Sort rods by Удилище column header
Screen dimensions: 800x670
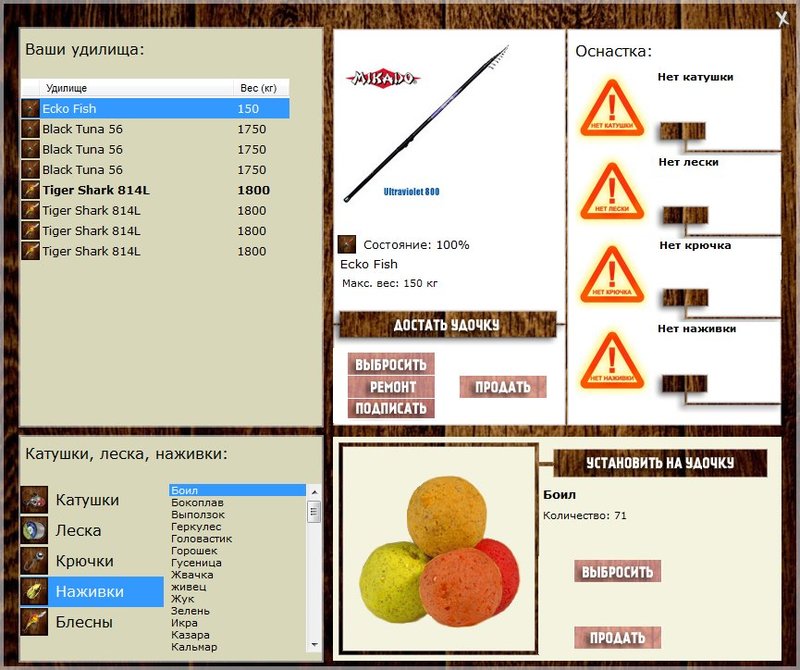[136, 88]
